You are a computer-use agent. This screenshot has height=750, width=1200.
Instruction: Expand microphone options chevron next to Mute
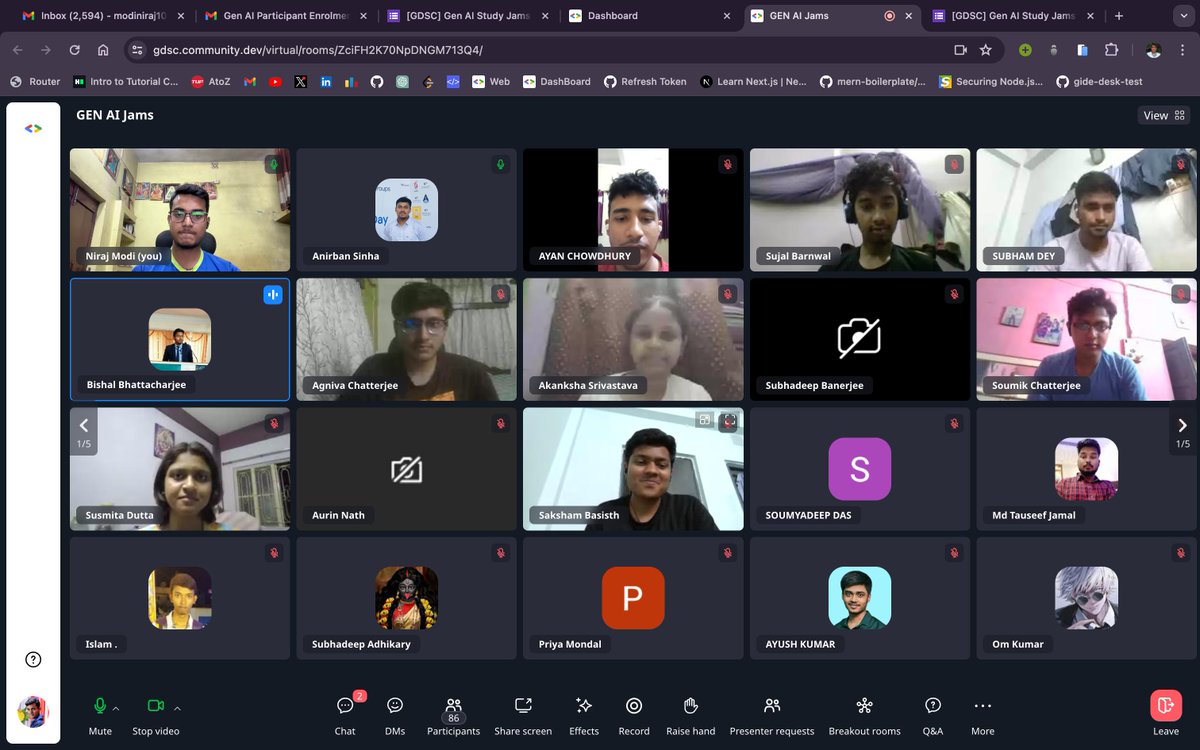click(116, 708)
